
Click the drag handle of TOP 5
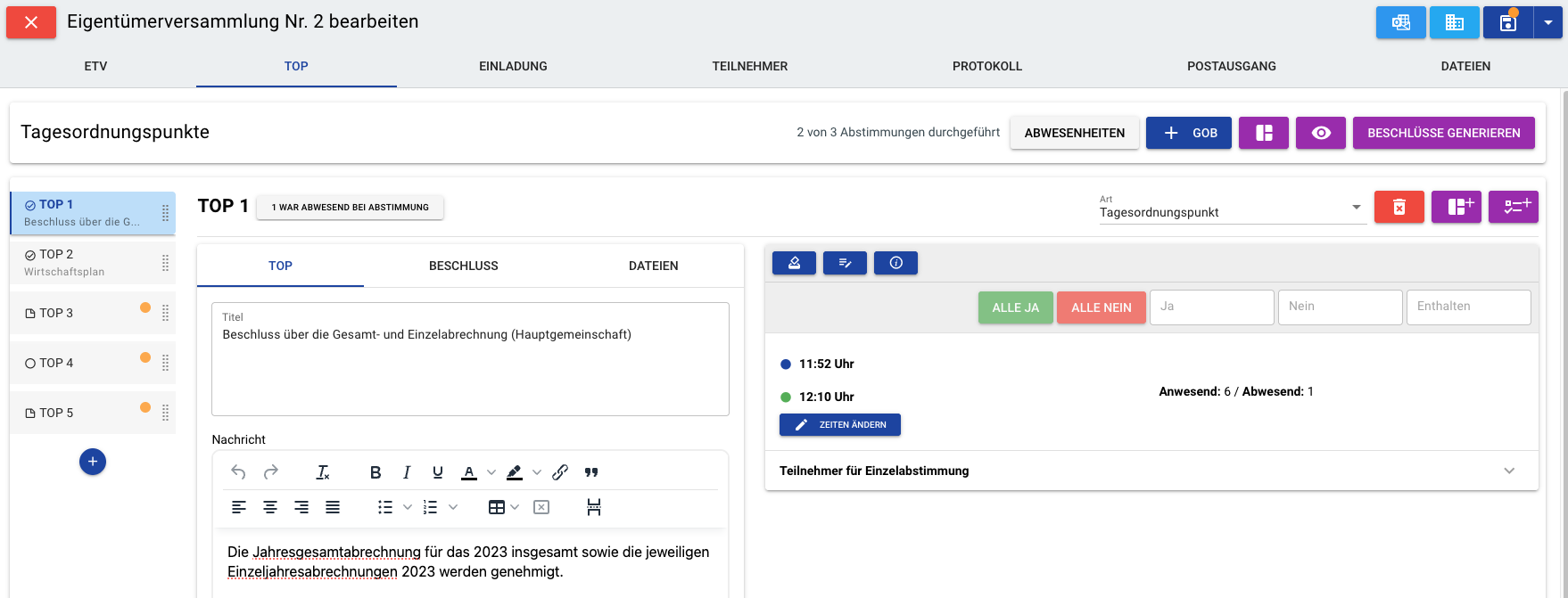click(x=165, y=413)
